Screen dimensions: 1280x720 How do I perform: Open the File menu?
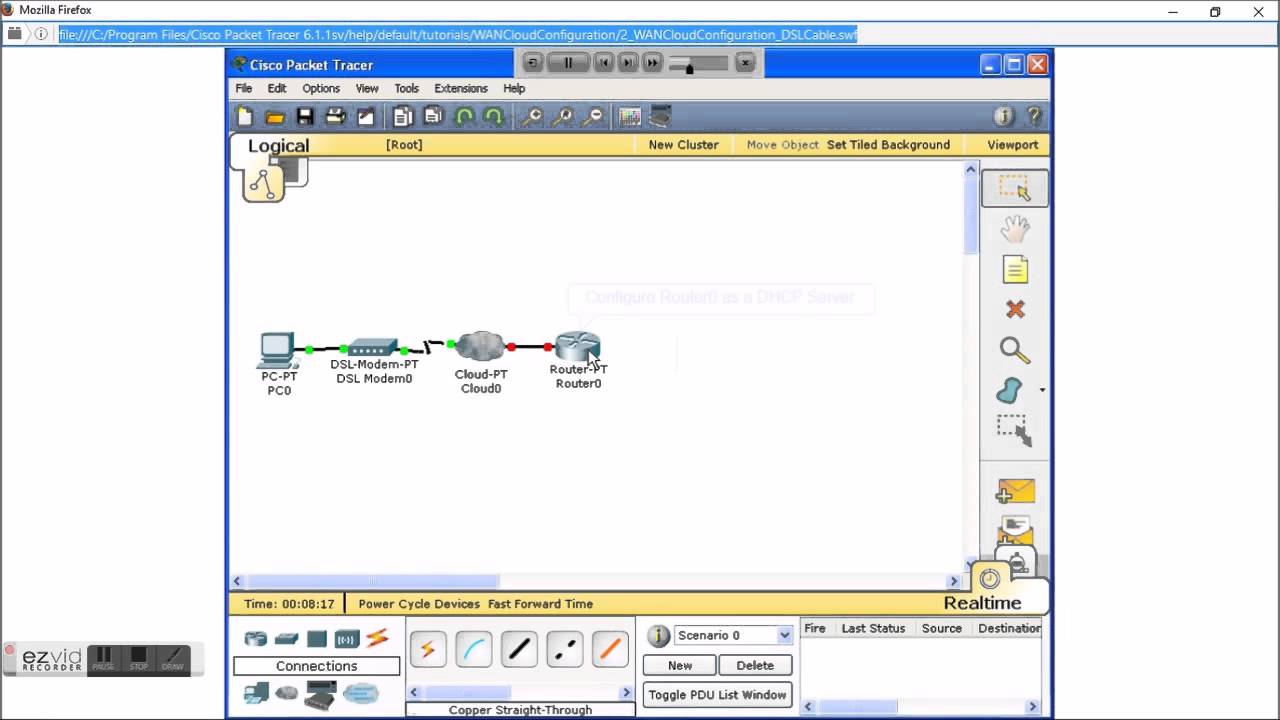(244, 88)
